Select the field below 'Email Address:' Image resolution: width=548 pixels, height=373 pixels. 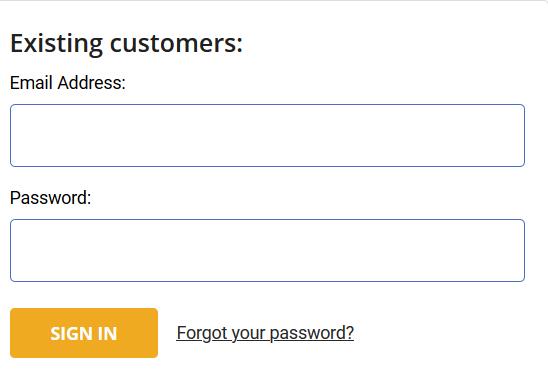[267, 135]
